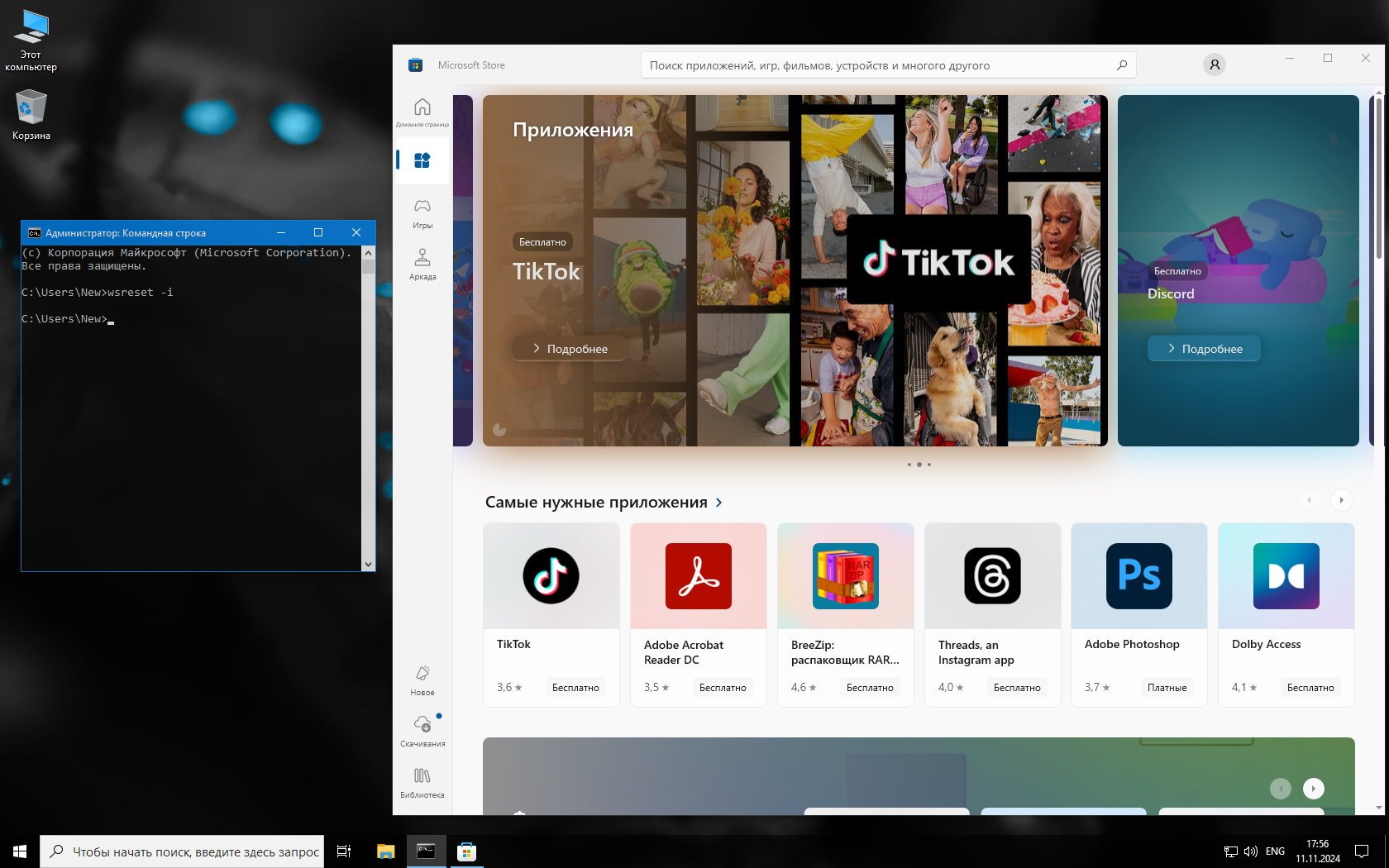This screenshot has height=868, width=1389.
Task: Select the Apps tab in sidebar
Action: click(x=422, y=160)
